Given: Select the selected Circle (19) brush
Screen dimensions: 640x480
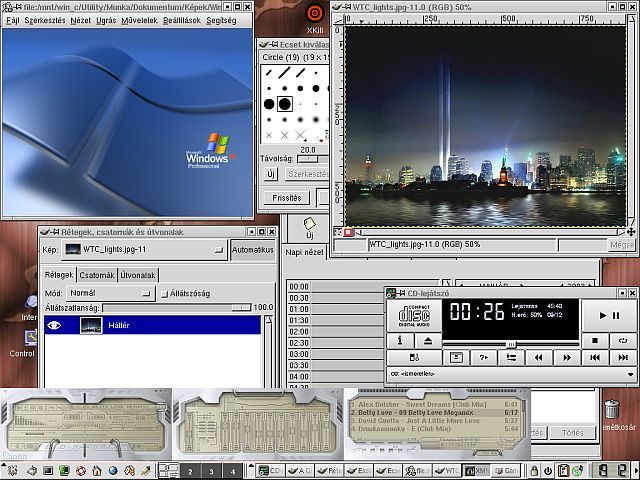Looking at the screenshot, I should tap(284, 104).
